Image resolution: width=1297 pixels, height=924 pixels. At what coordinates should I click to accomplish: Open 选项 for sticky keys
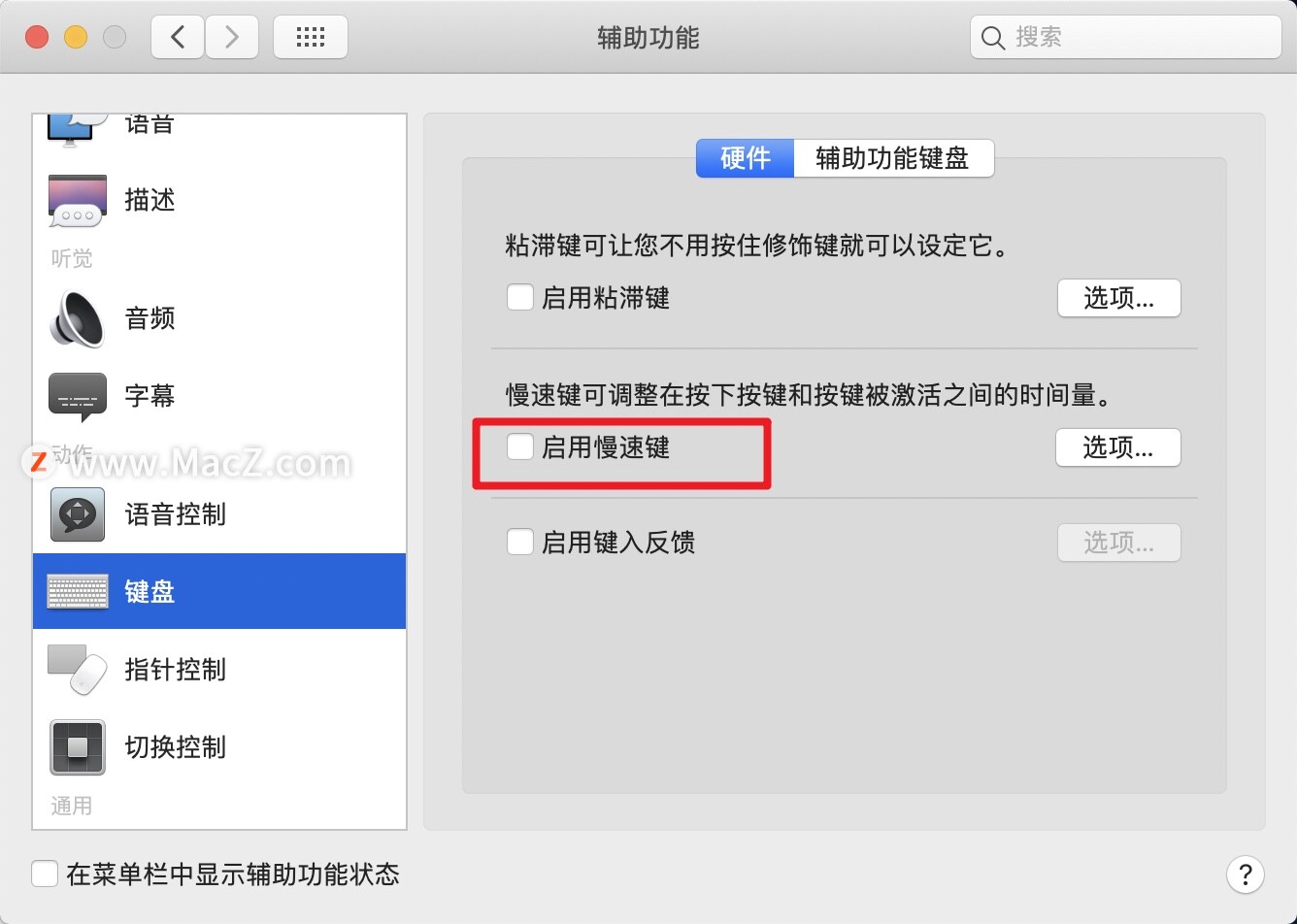pos(1118,298)
